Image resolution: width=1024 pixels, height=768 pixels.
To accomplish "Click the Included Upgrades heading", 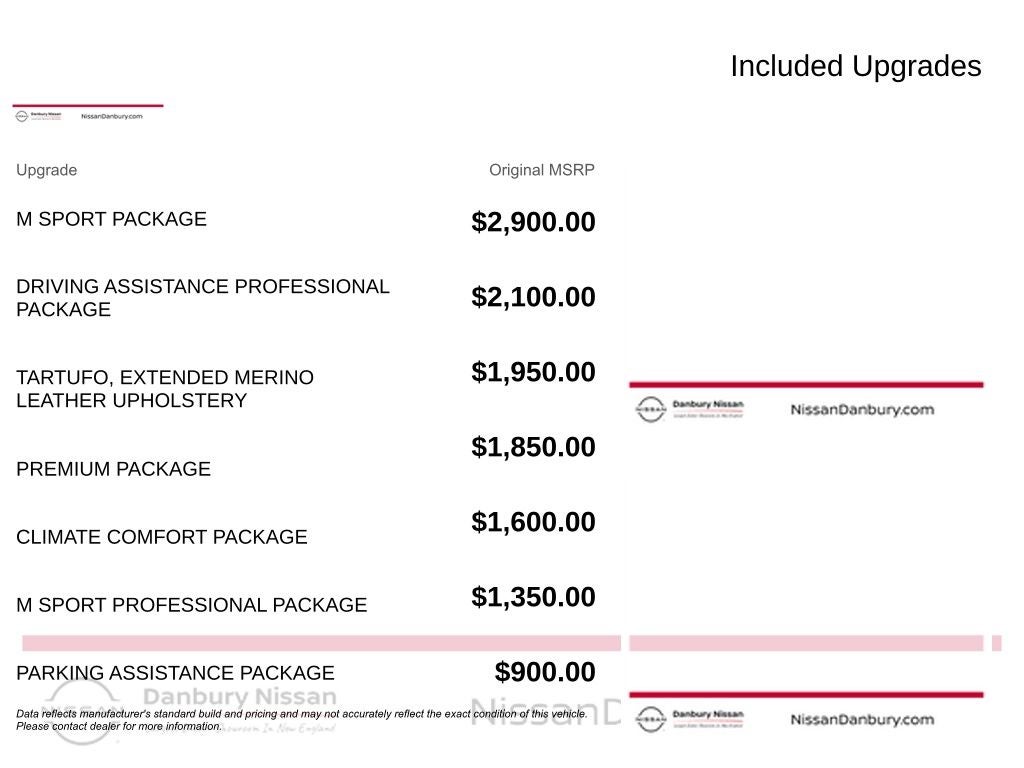I will point(856,66).
